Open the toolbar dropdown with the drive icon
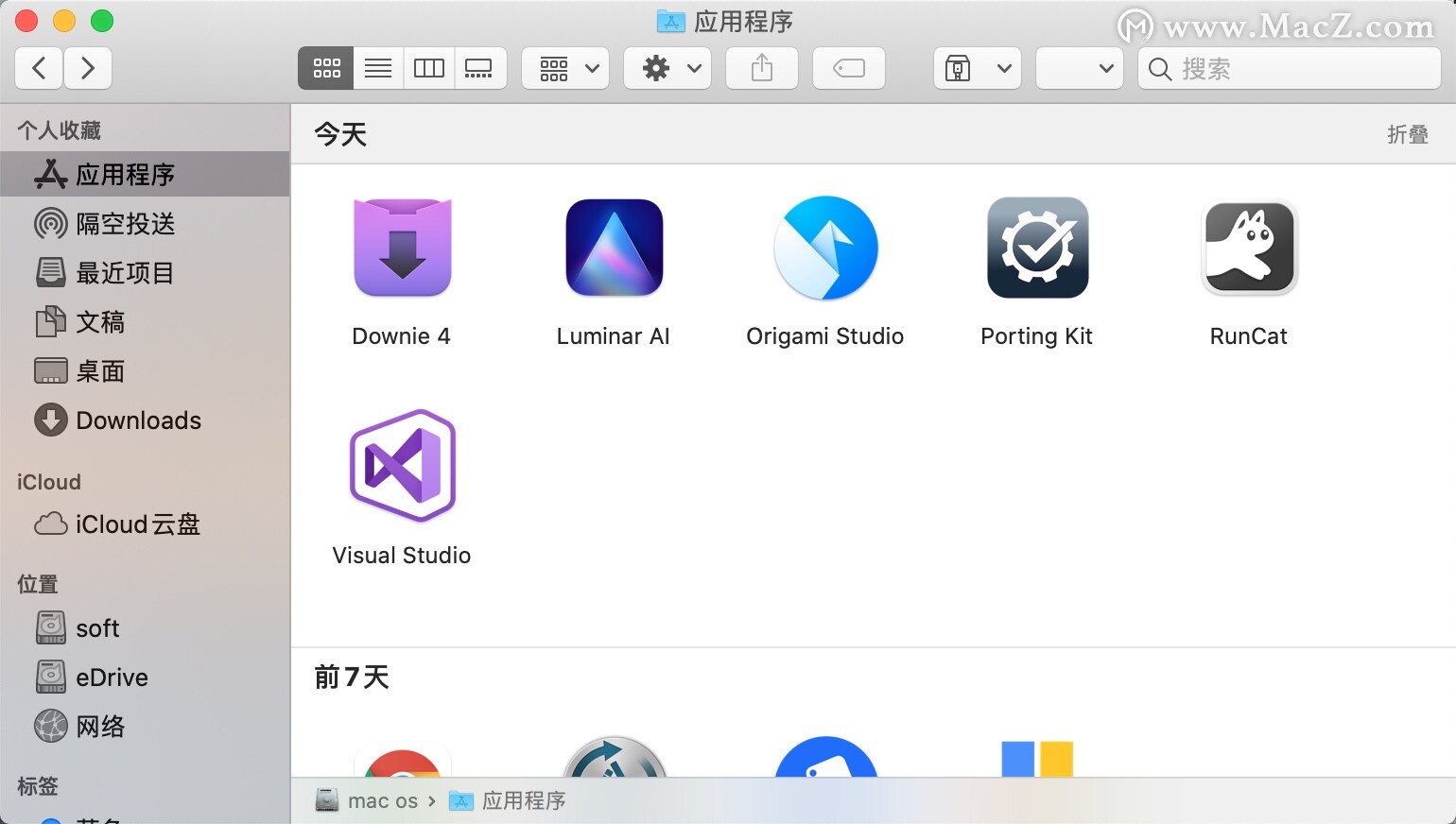1456x824 pixels. (978, 68)
